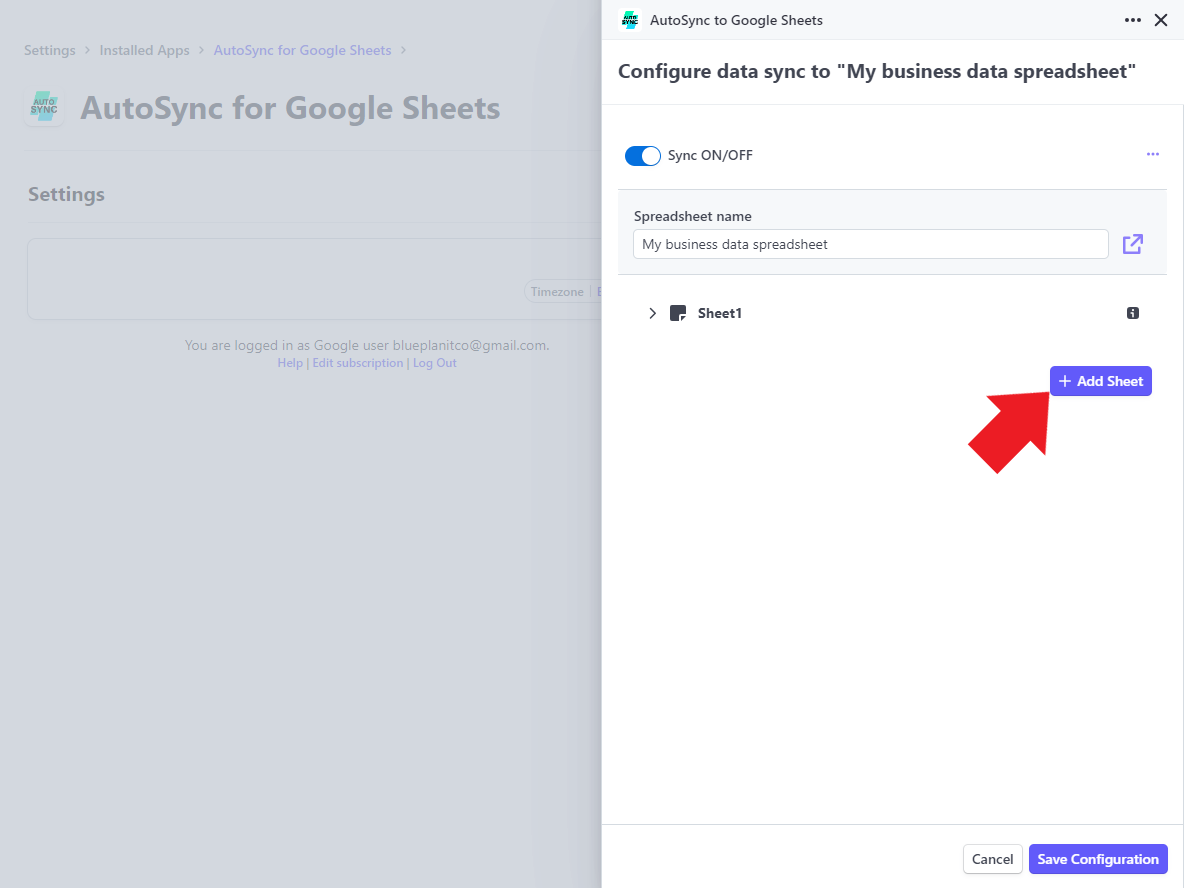Open the Sync row three-dots menu
This screenshot has height=888, width=1184.
point(1152,154)
